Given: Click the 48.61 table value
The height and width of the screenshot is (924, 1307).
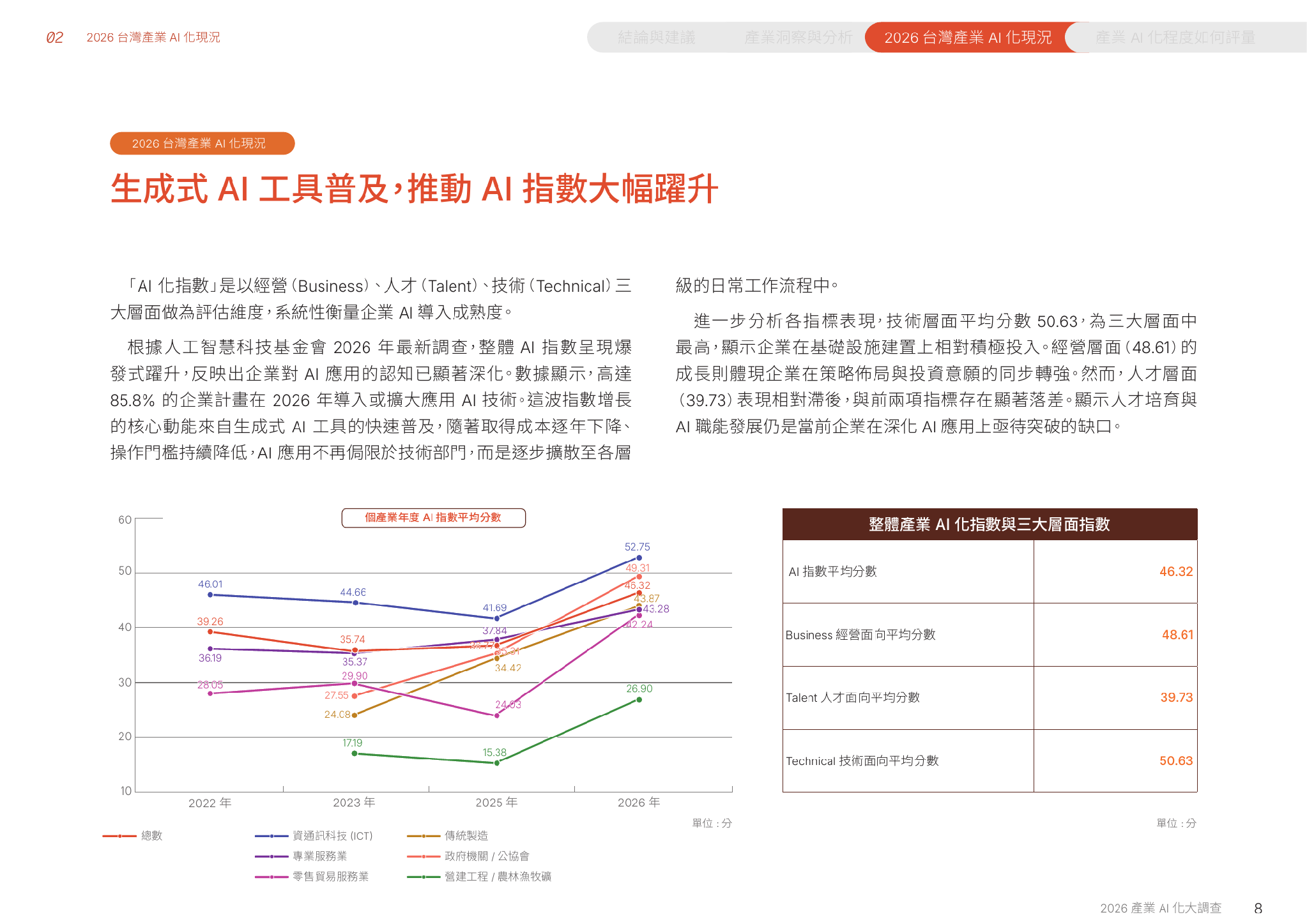Looking at the screenshot, I should [1177, 635].
